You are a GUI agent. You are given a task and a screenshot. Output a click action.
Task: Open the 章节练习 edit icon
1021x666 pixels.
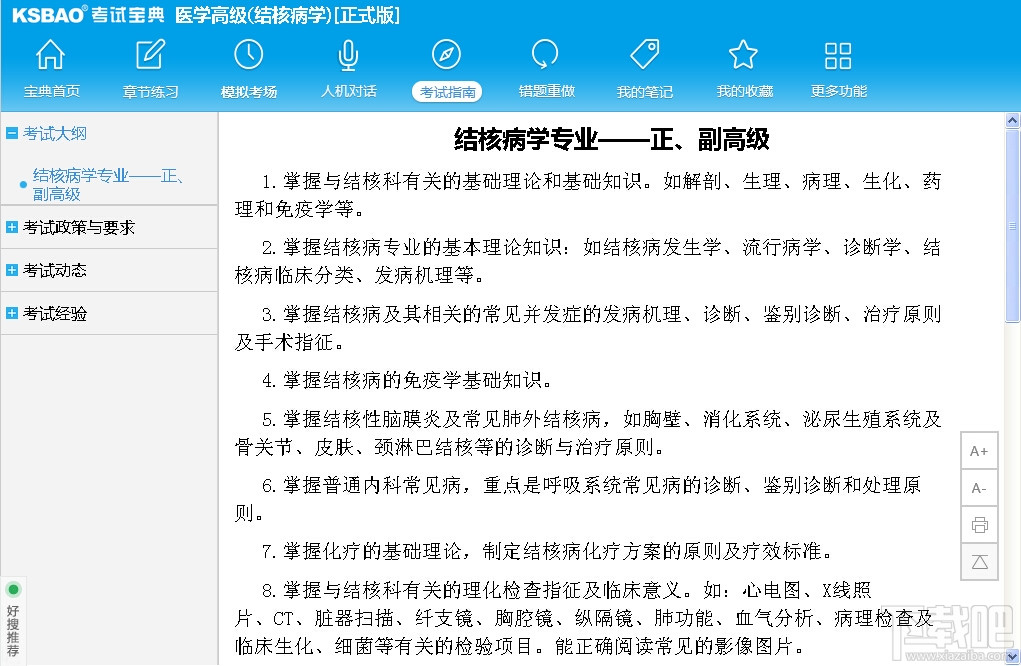tap(150, 54)
